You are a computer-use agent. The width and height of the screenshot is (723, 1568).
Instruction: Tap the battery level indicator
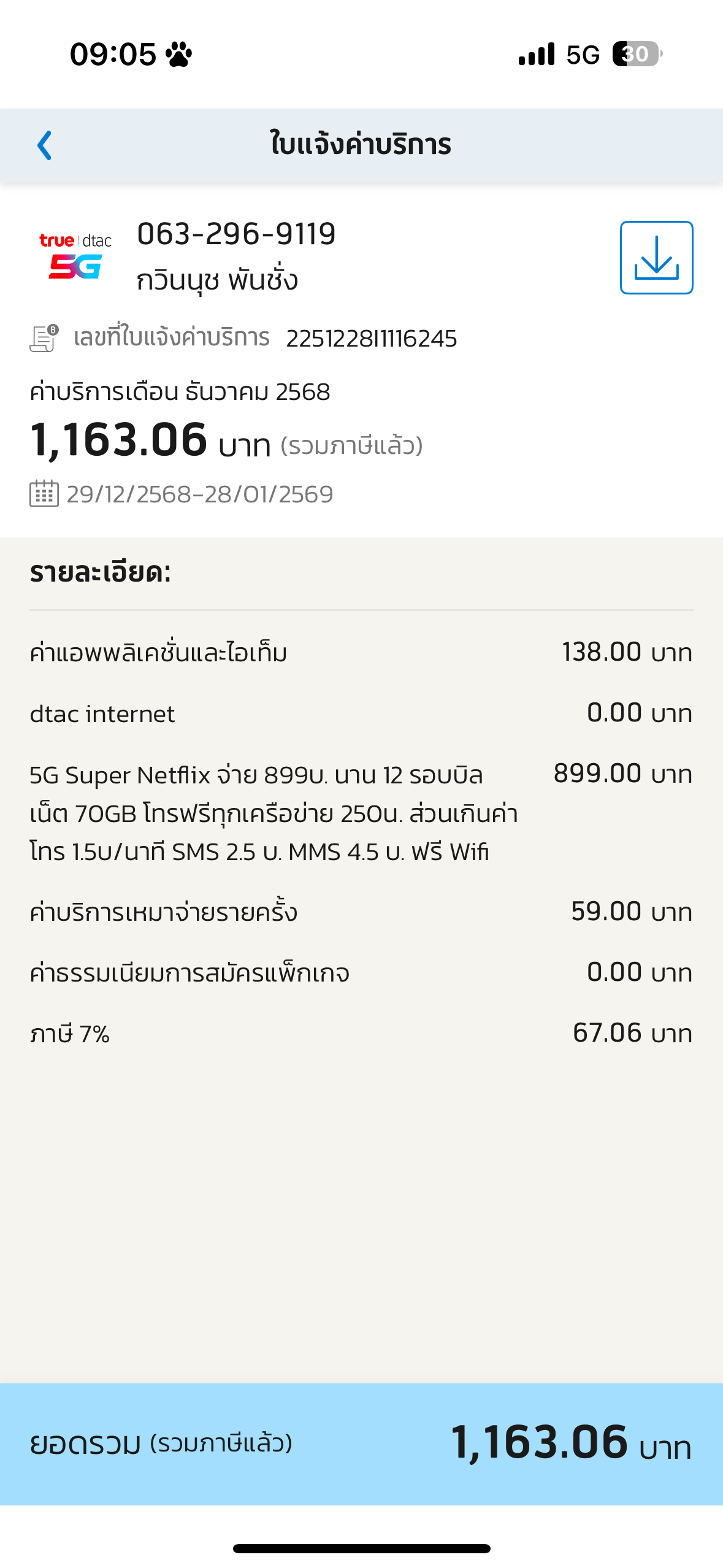[637, 54]
